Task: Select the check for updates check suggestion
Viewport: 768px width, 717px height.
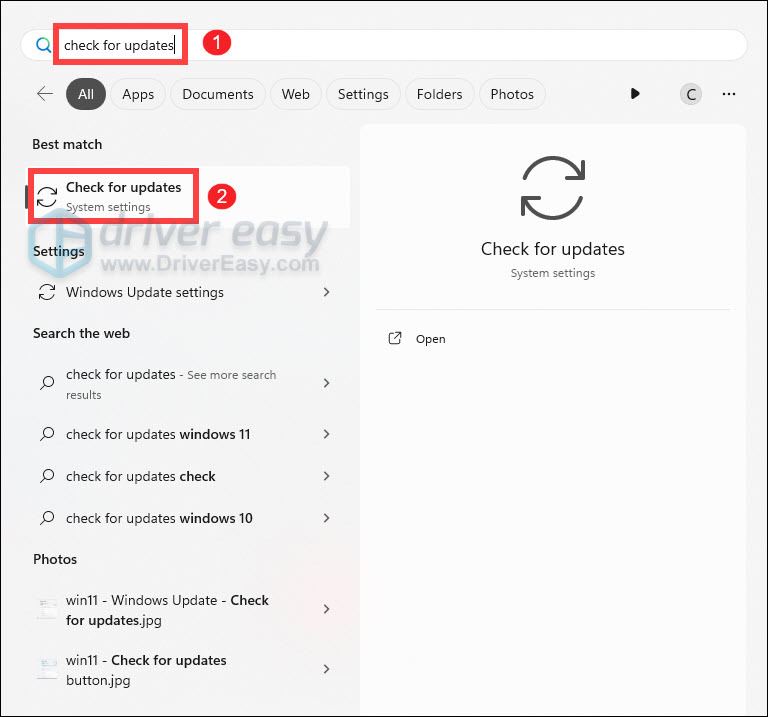Action: (x=141, y=477)
